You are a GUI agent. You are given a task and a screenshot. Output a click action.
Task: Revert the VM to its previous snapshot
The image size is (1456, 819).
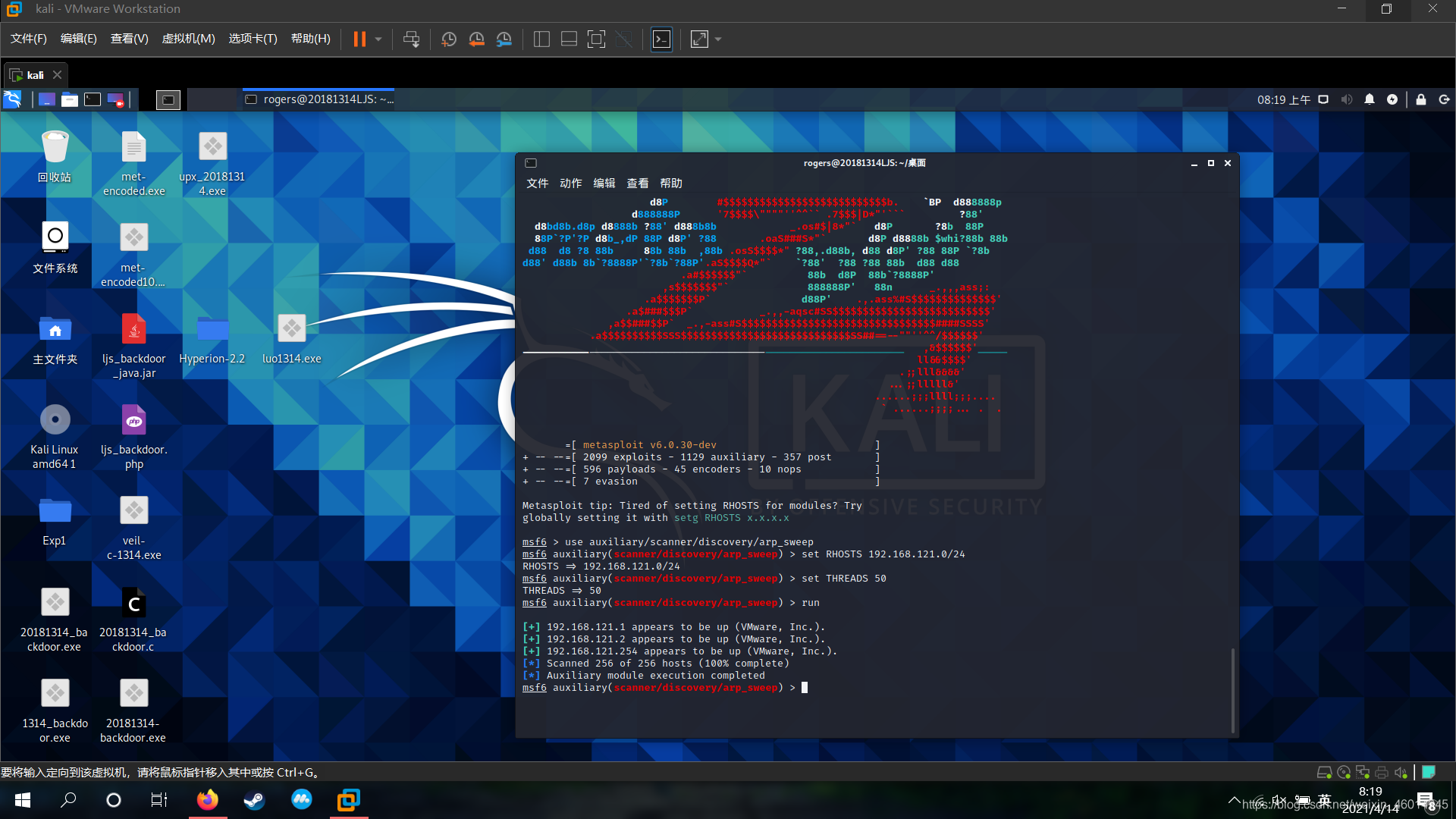tap(476, 39)
